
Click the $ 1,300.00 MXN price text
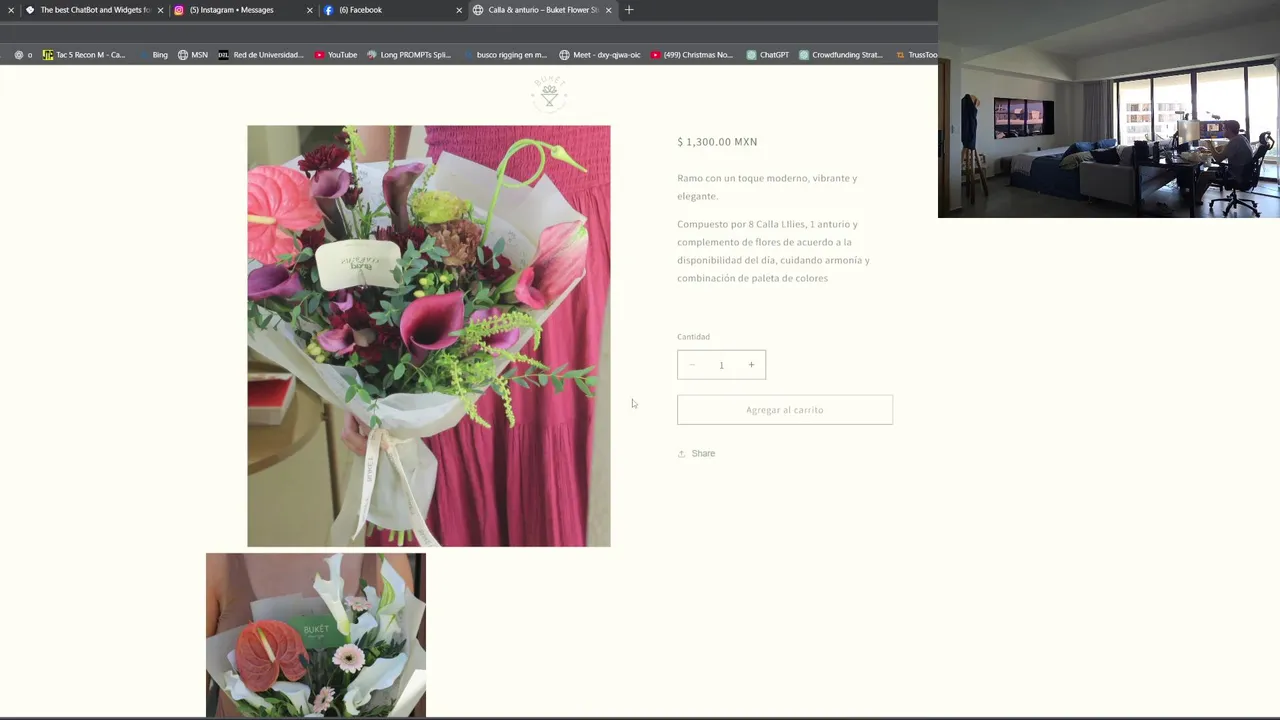coord(717,142)
